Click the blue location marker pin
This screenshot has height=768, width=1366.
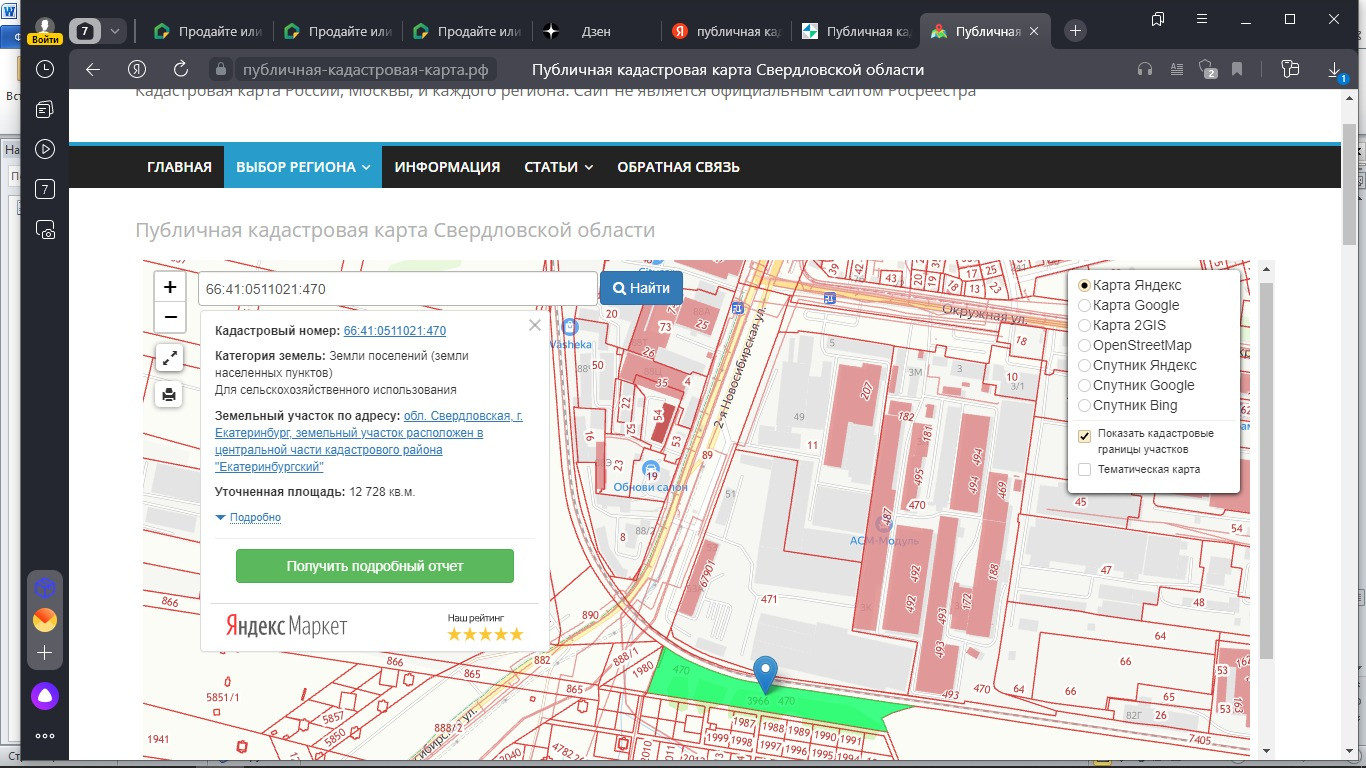766,672
